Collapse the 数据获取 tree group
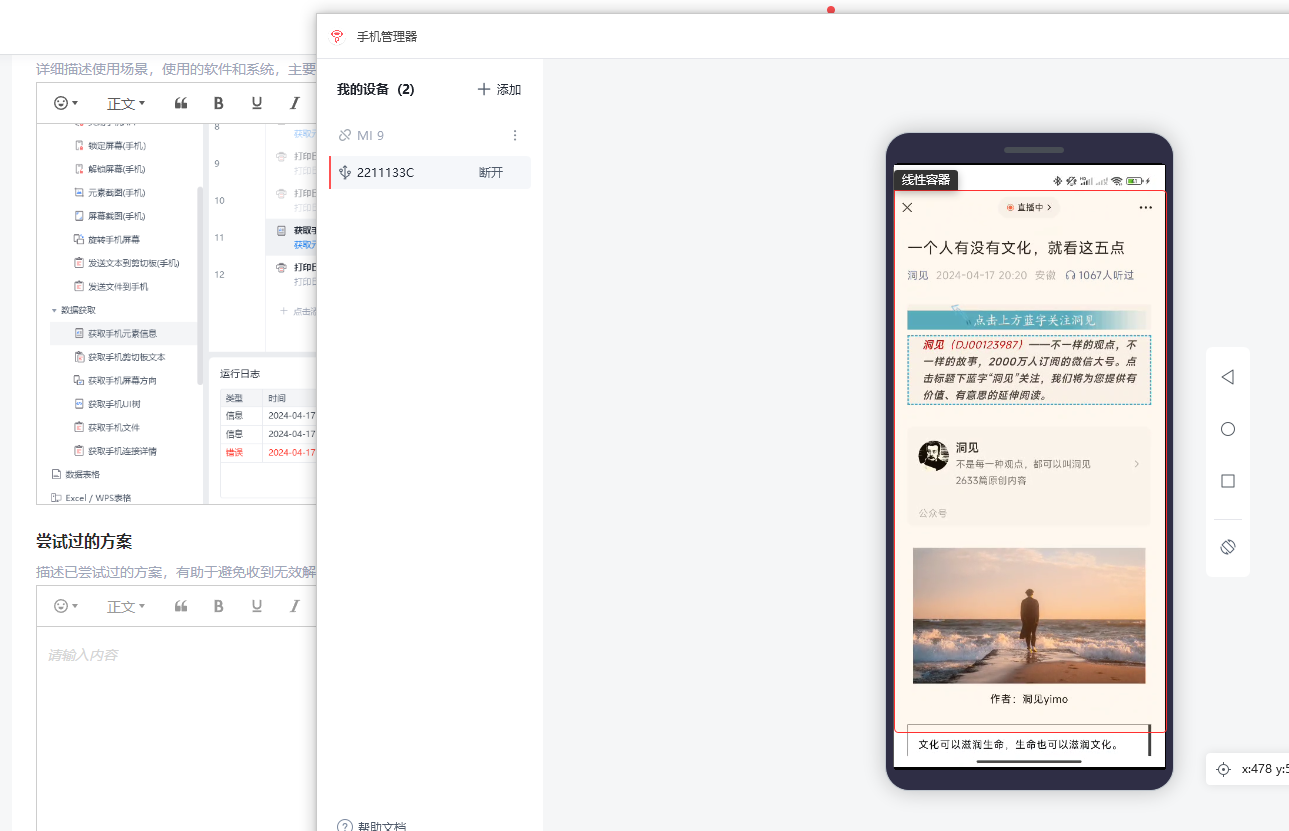1289x831 pixels. tap(55, 310)
